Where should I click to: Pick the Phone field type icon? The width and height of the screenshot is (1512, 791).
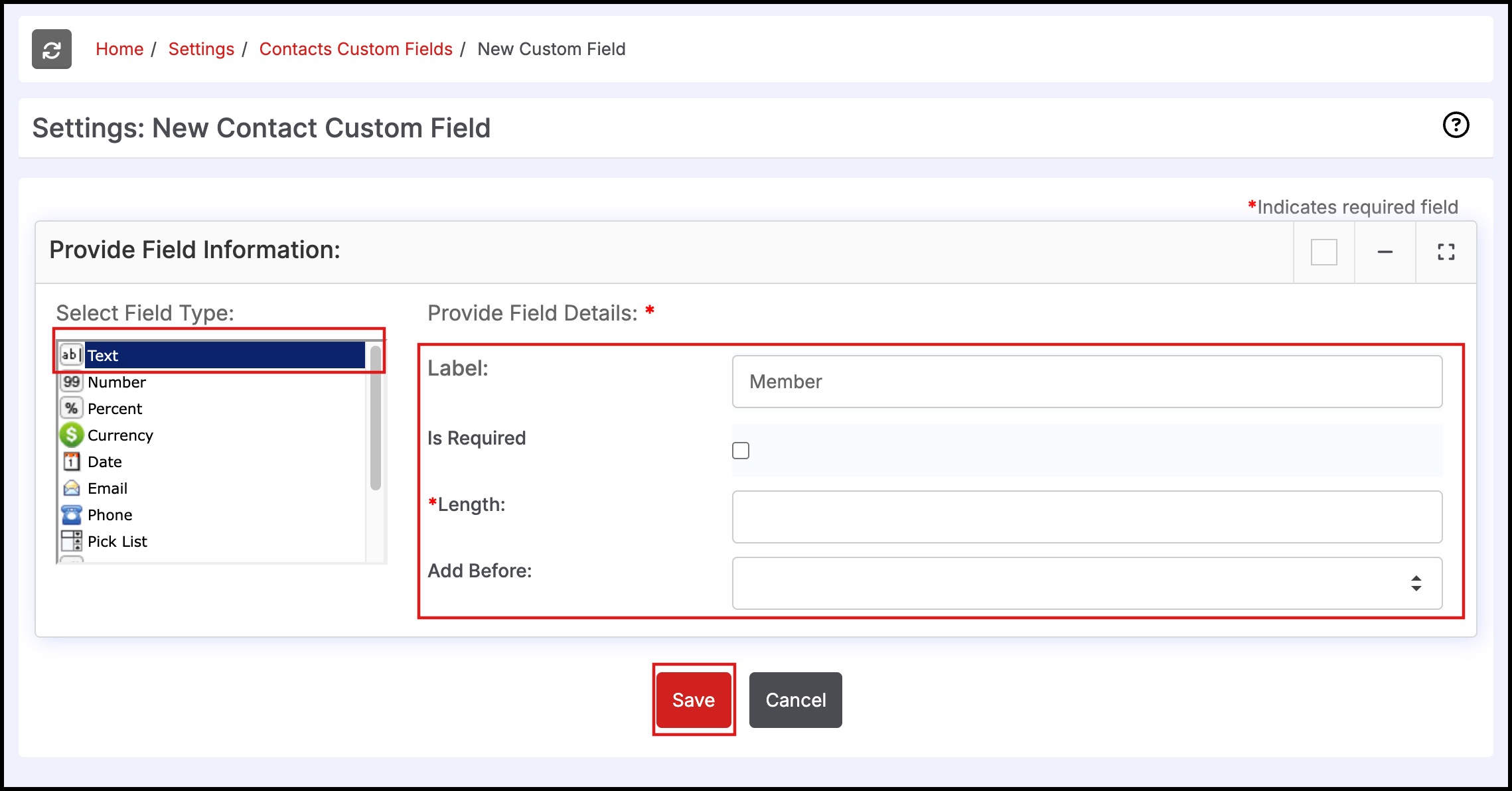(x=71, y=515)
